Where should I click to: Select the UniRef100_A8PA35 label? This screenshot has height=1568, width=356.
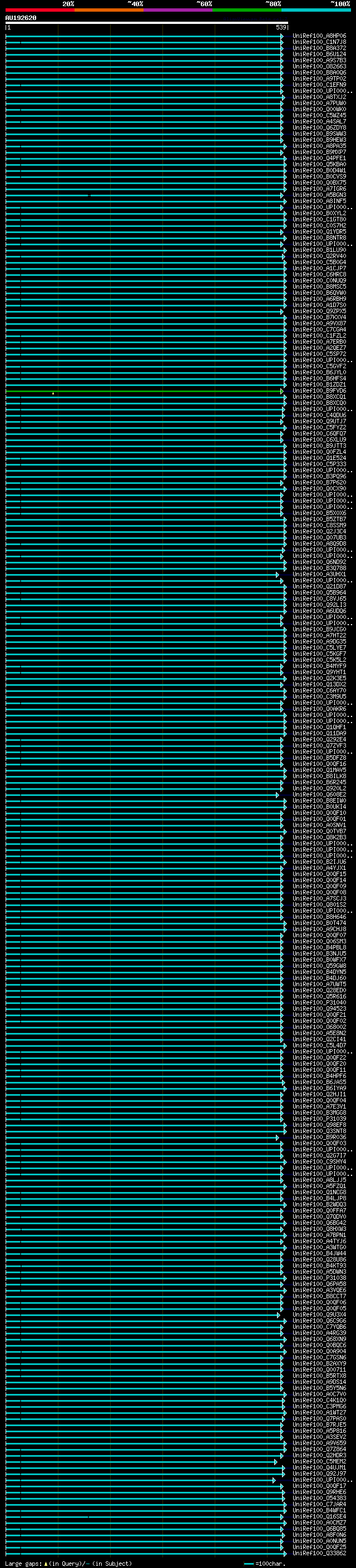[319, 146]
